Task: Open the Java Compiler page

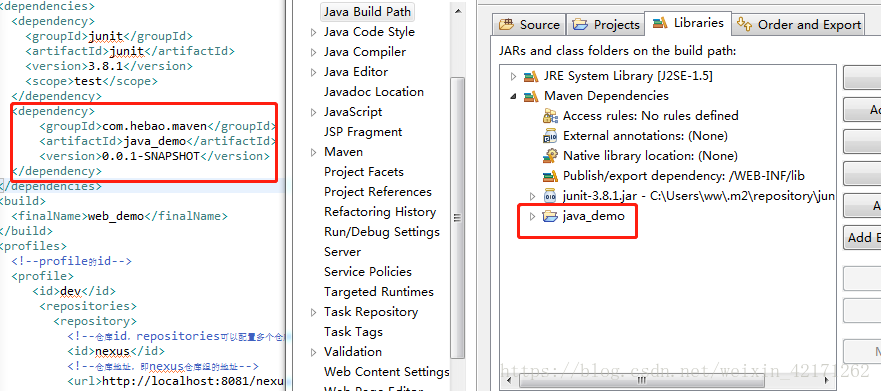Action: [365, 52]
